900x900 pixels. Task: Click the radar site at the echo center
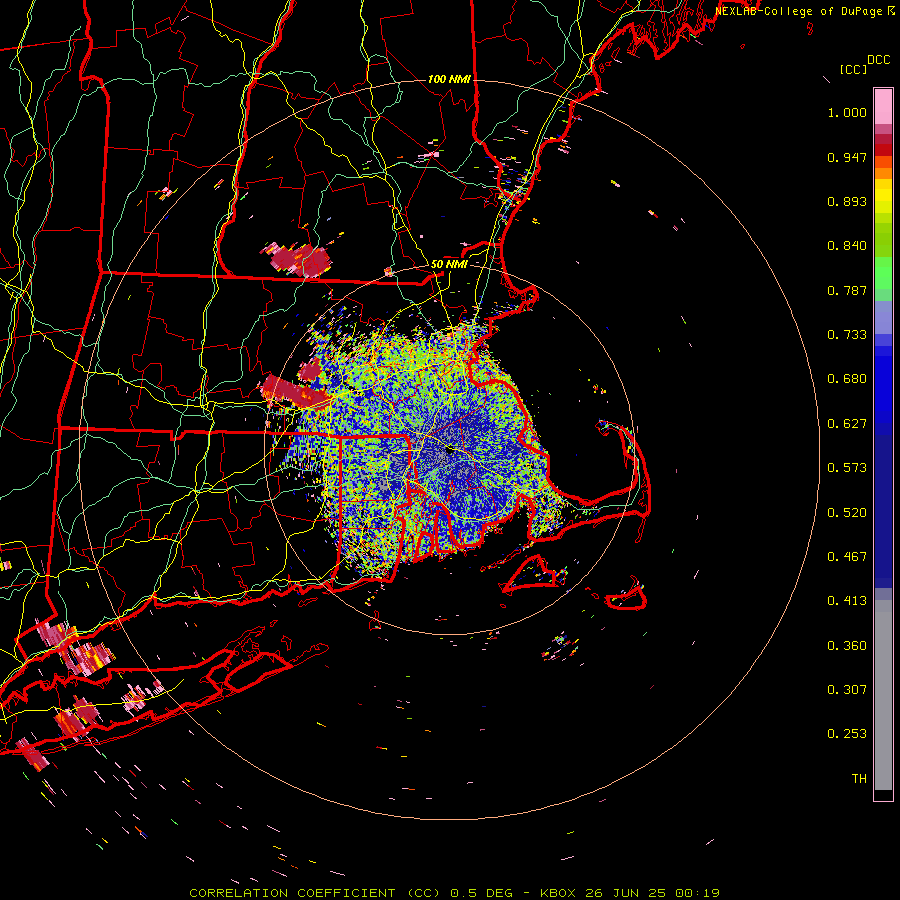click(450, 451)
